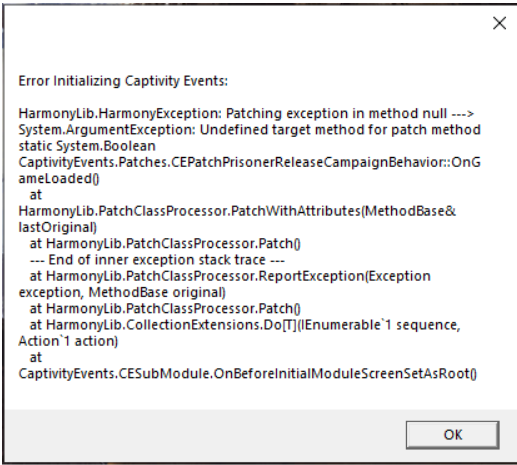
Task: Click the 'End of inner exception stack trace' line
Action: 157,260
